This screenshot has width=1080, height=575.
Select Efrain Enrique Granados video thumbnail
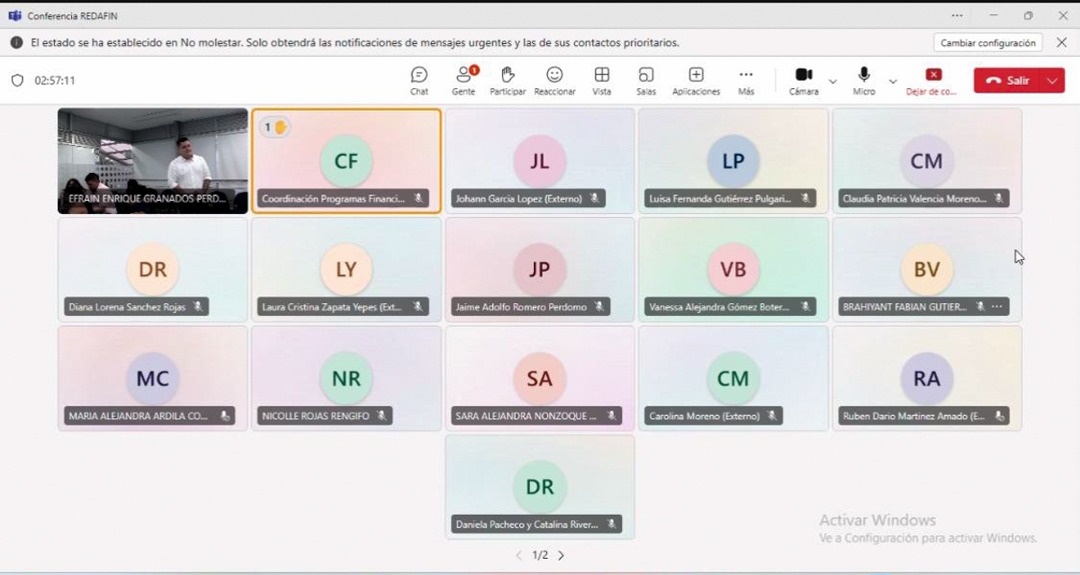[153, 160]
